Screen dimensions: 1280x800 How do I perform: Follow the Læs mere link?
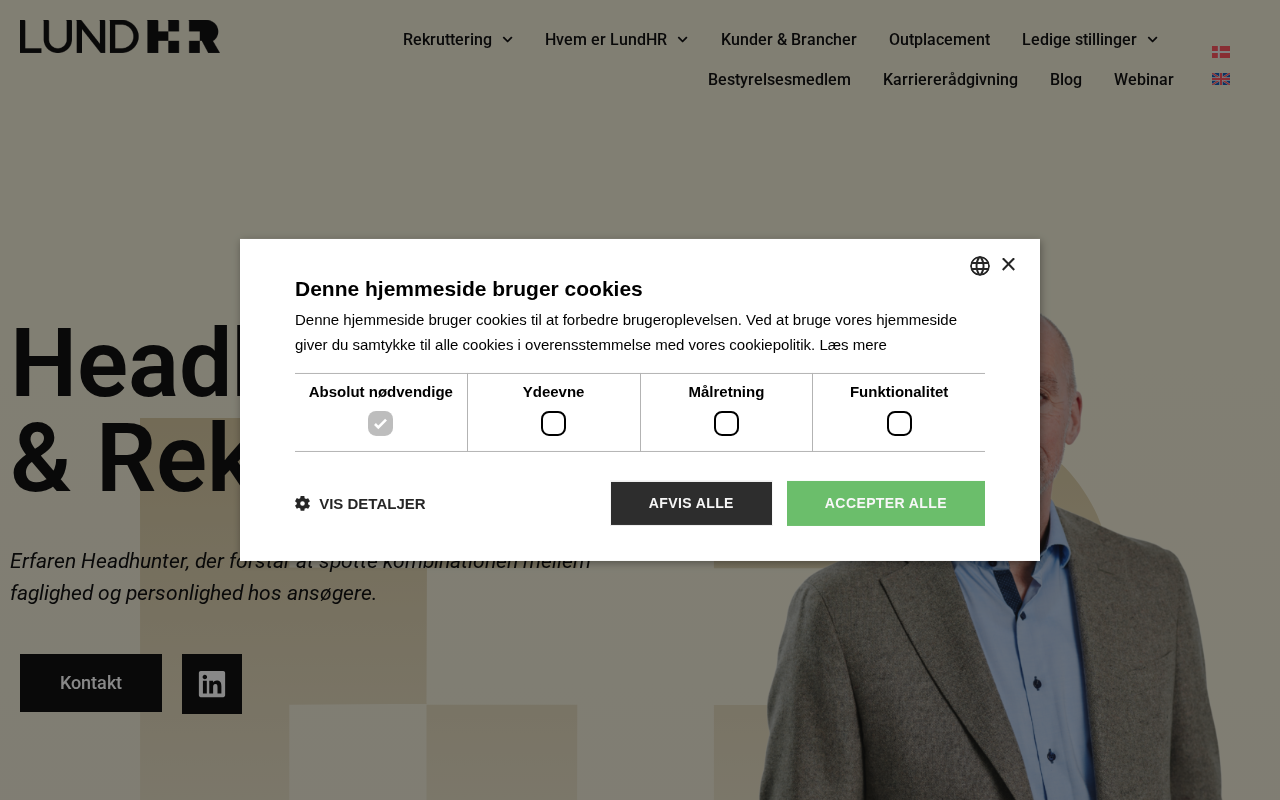853,345
